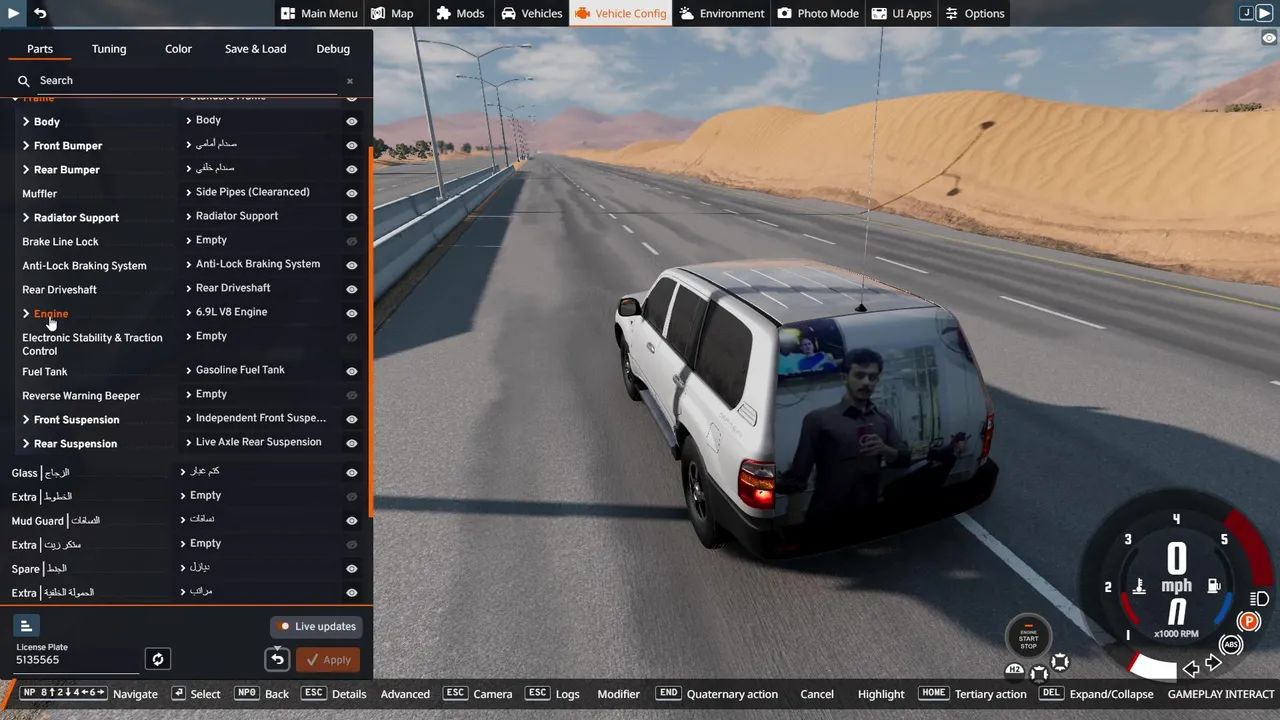This screenshot has width=1280, height=720.
Task: Hide the UI with the top-right eye icon
Action: (1269, 38)
